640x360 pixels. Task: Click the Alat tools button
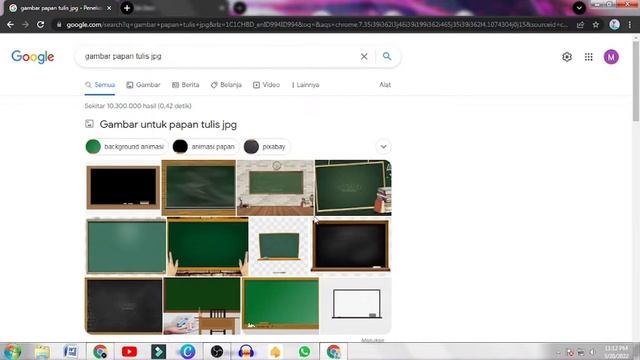click(385, 85)
